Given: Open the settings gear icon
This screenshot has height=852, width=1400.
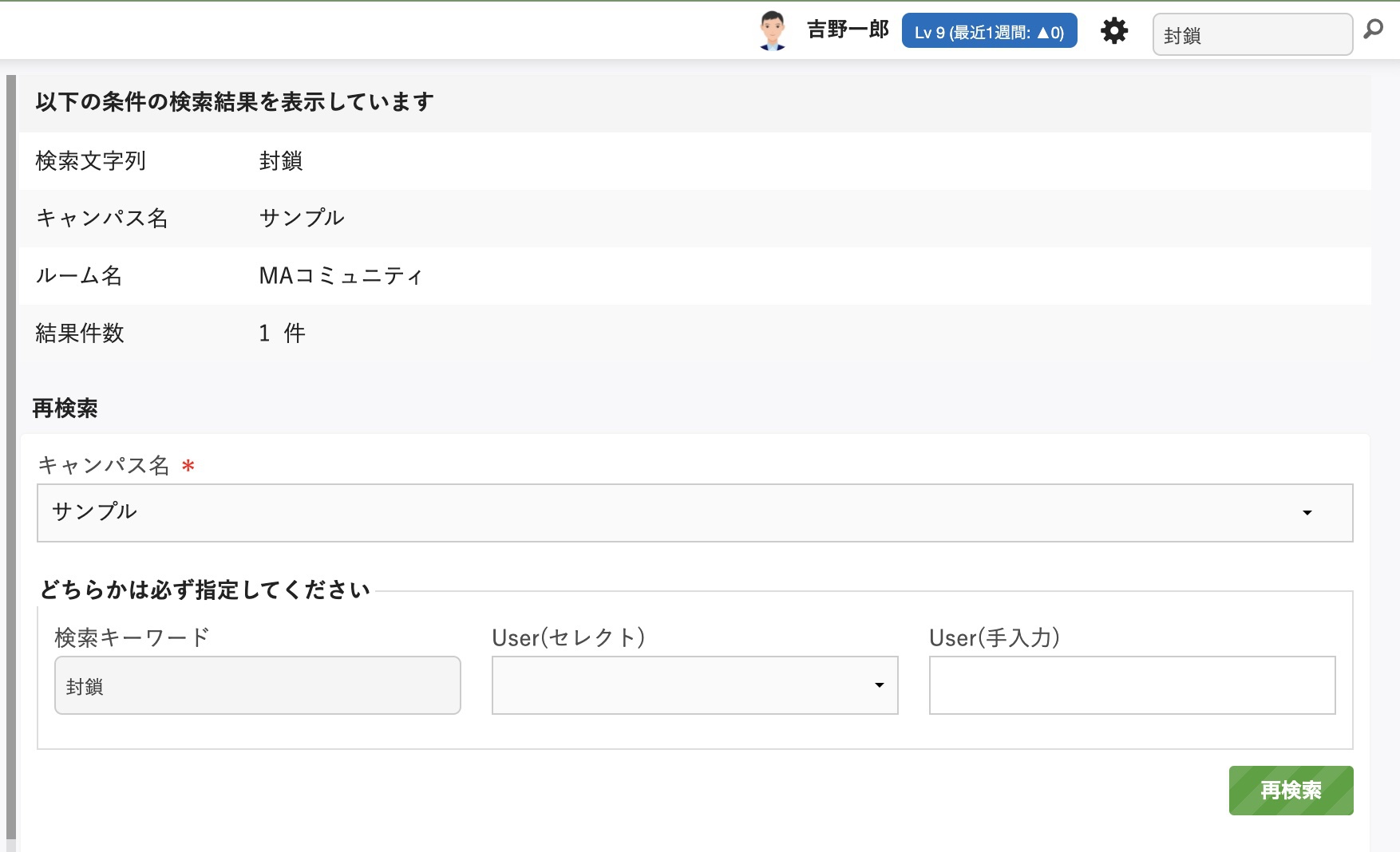Looking at the screenshot, I should pyautogui.click(x=1113, y=32).
